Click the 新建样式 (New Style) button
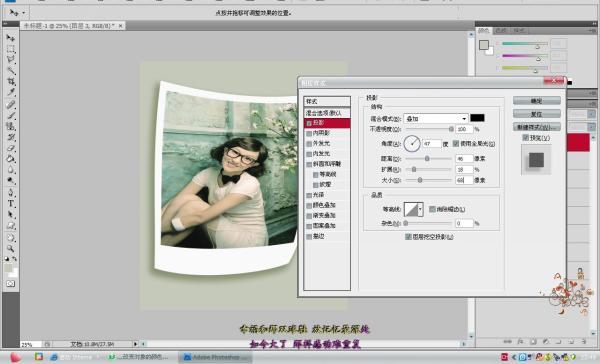Image resolution: width=600 pixels, height=364 pixels. click(x=536, y=127)
